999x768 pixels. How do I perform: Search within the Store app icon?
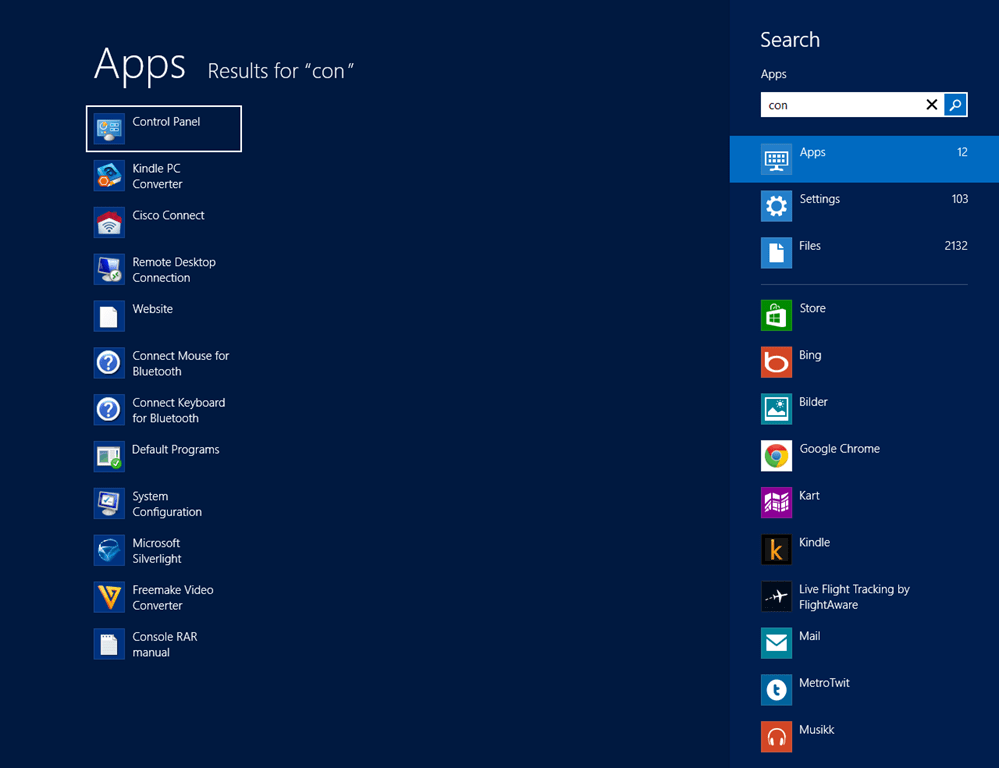(776, 315)
